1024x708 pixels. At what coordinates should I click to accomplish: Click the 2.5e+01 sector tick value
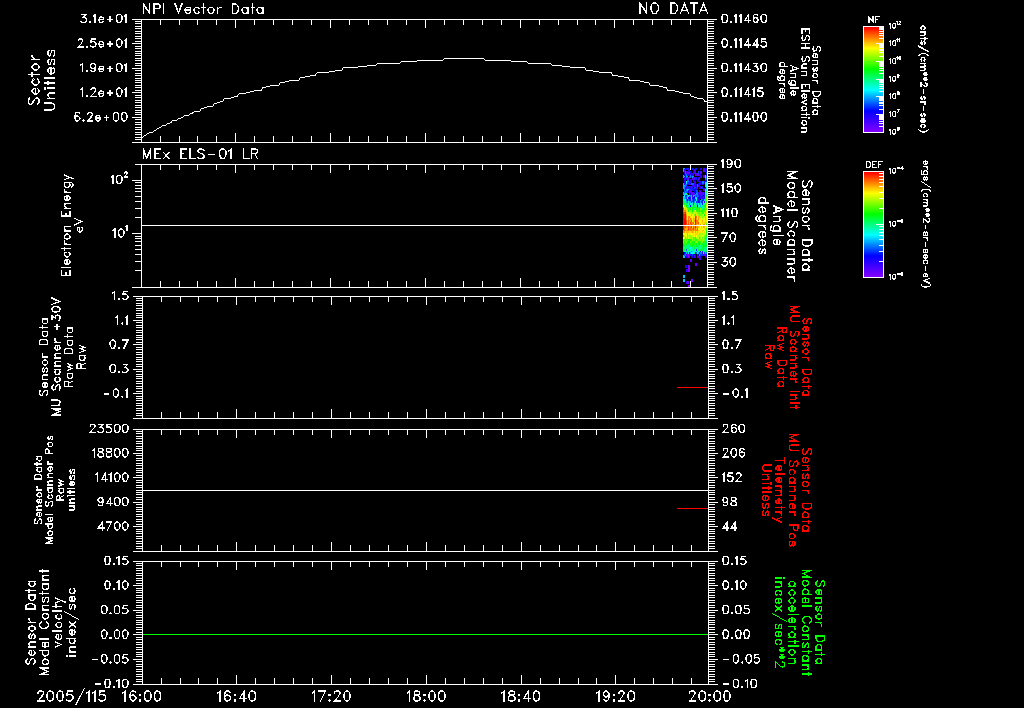pos(103,43)
